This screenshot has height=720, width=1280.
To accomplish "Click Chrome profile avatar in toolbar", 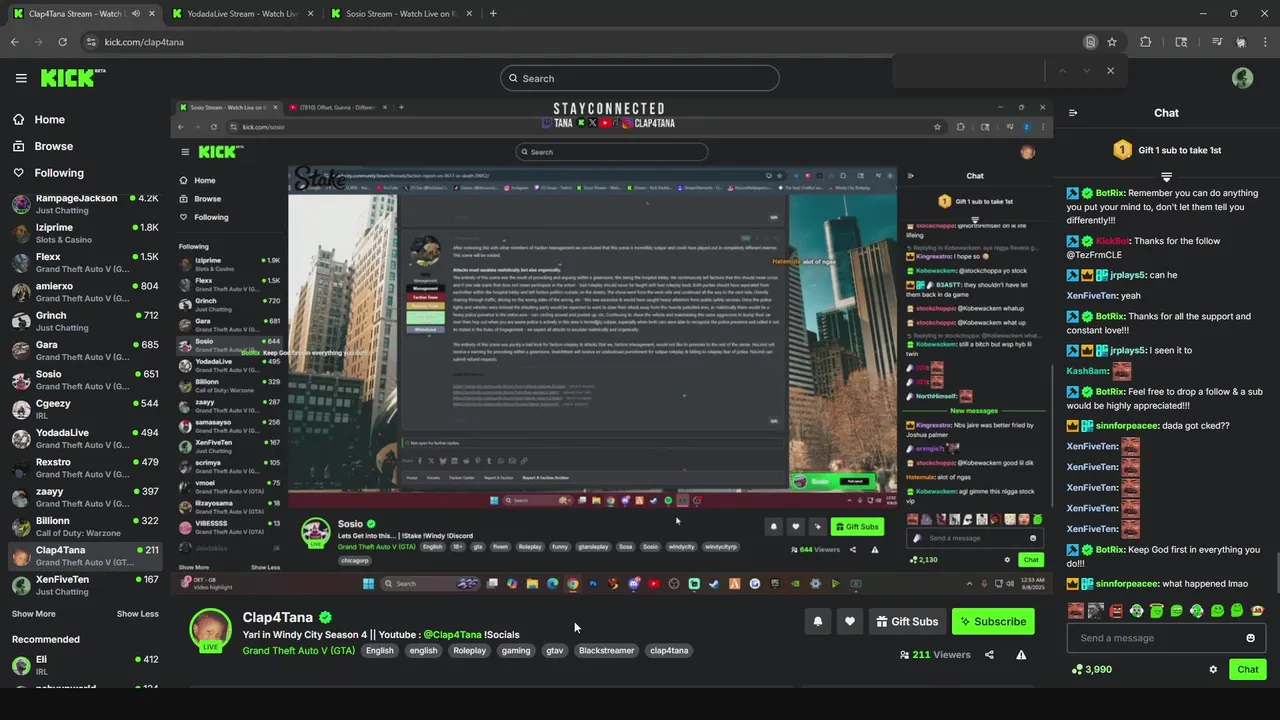I will click(1241, 42).
